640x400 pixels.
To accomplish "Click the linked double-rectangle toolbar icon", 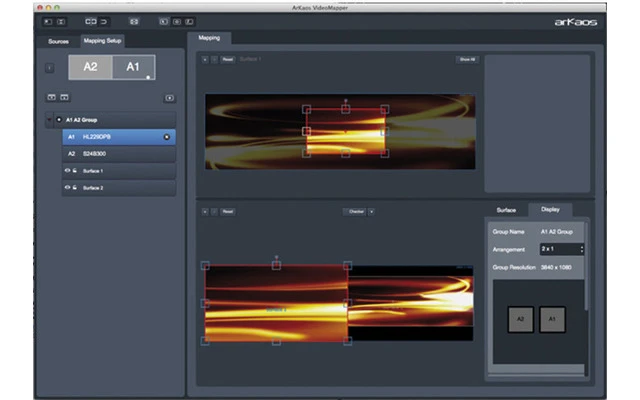I will tap(91, 22).
